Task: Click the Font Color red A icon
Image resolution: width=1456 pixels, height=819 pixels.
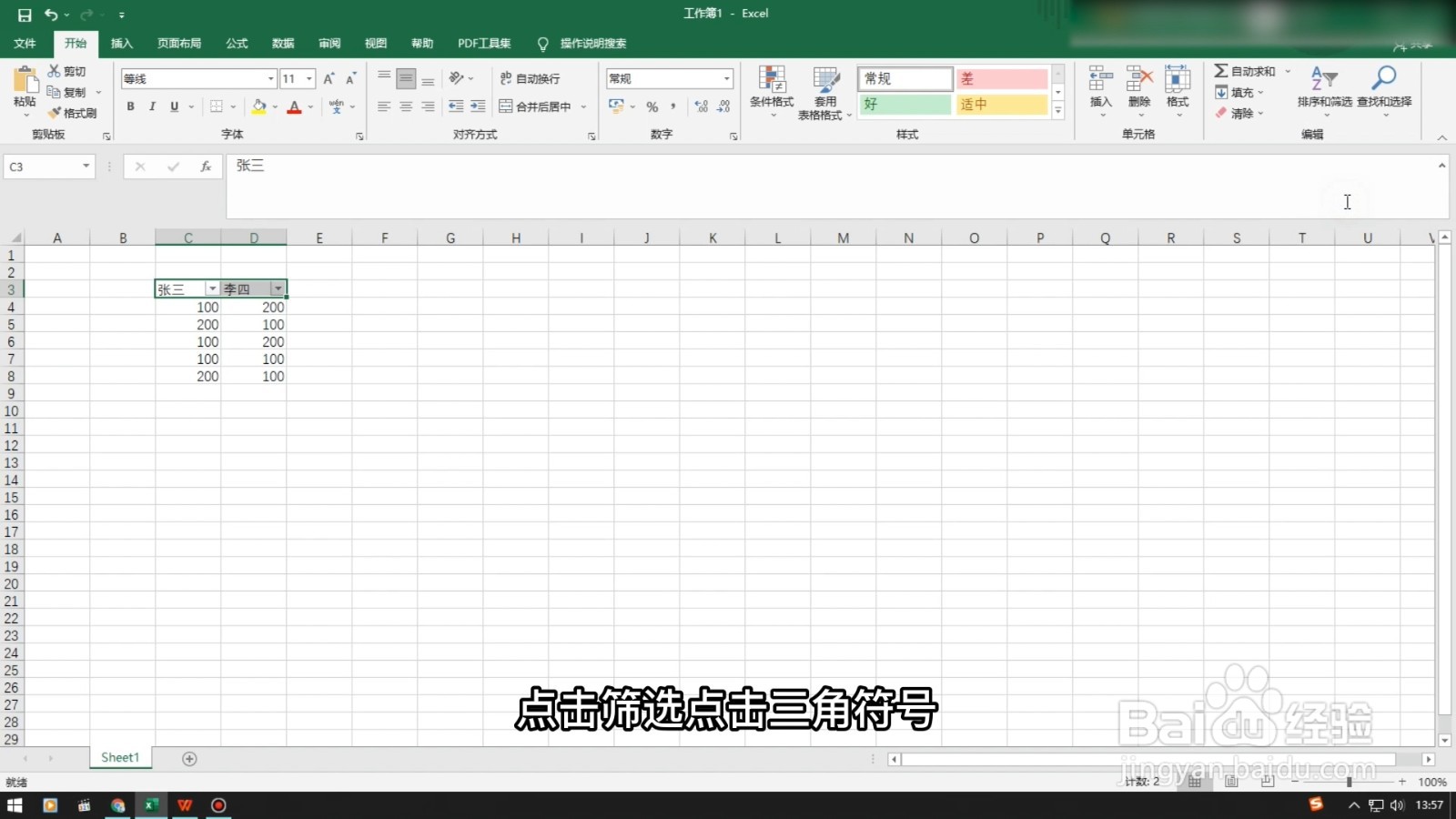Action: [x=294, y=106]
